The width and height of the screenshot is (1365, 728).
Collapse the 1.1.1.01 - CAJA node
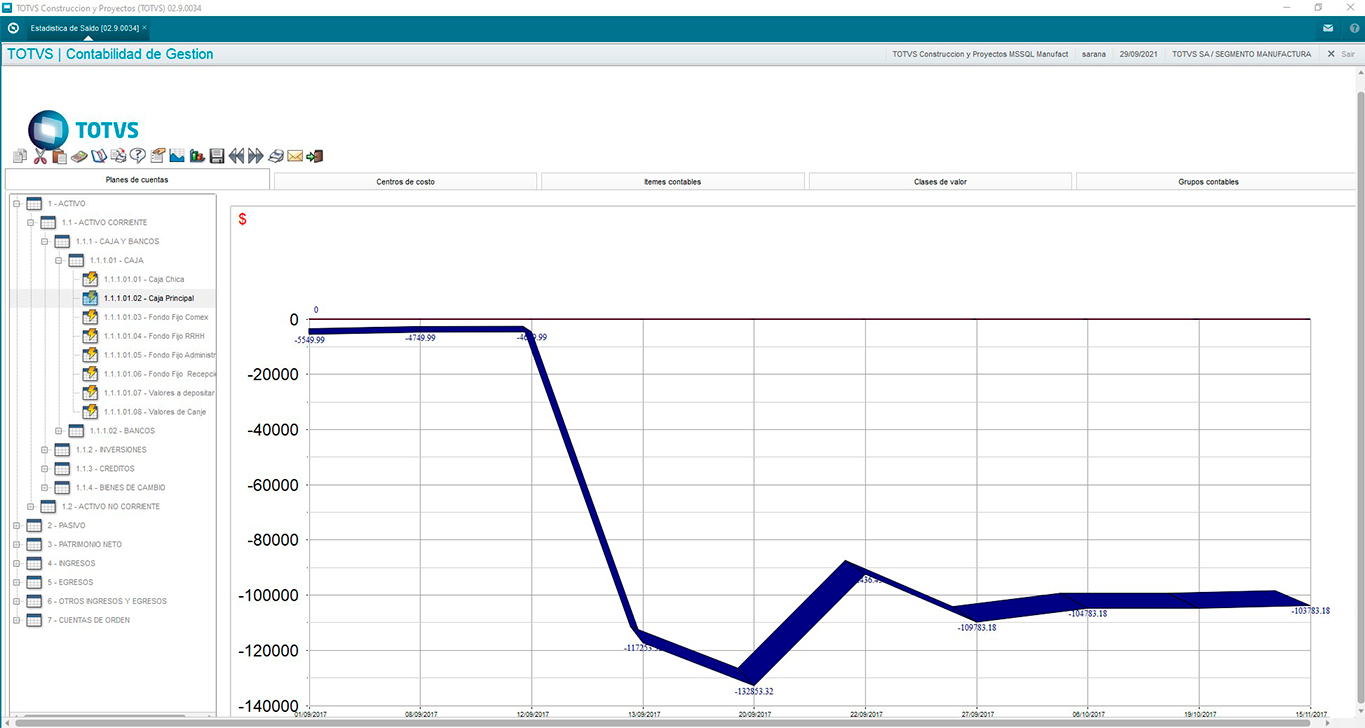pyautogui.click(x=58, y=260)
